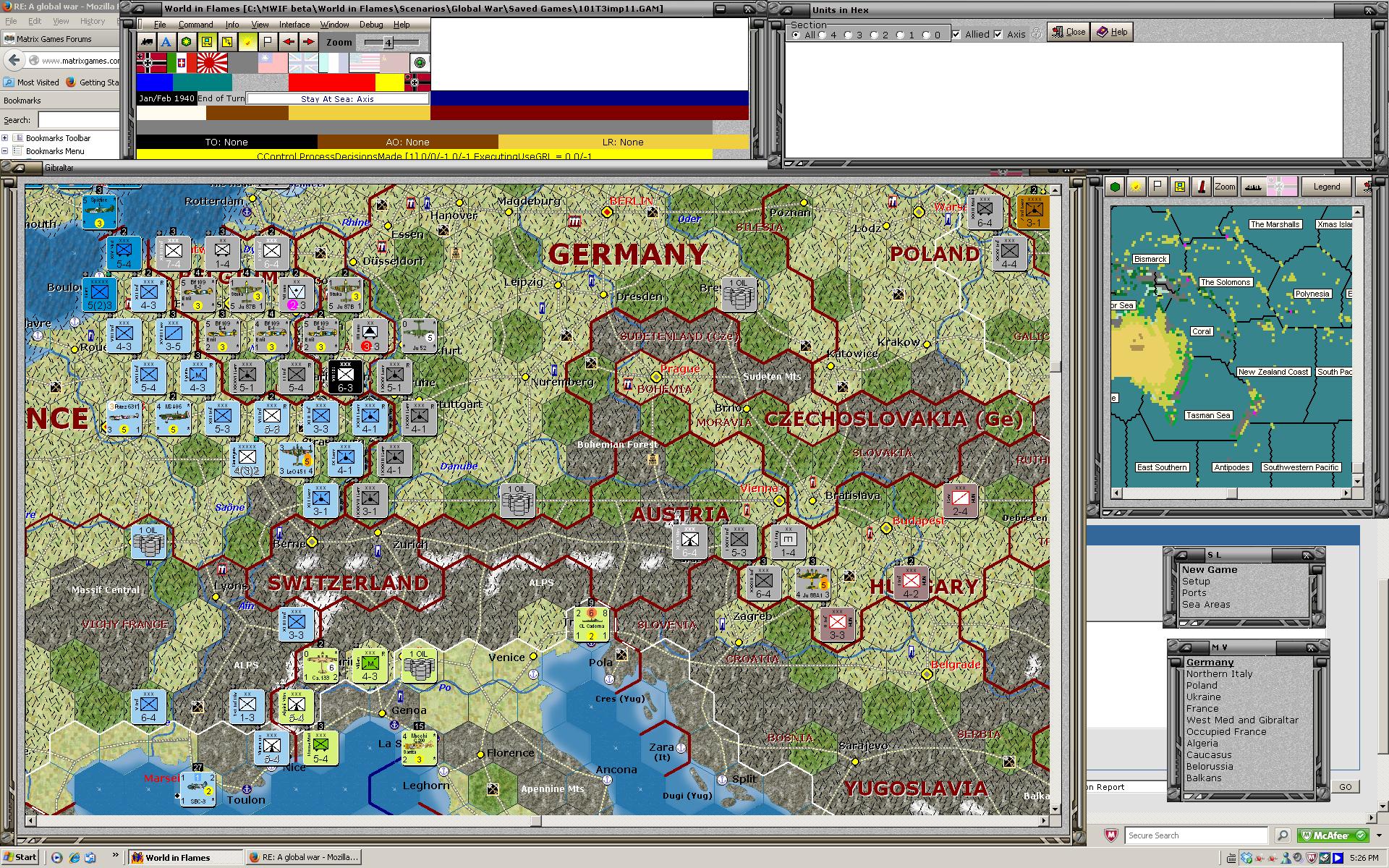Select New Game in the S L list

click(1210, 569)
